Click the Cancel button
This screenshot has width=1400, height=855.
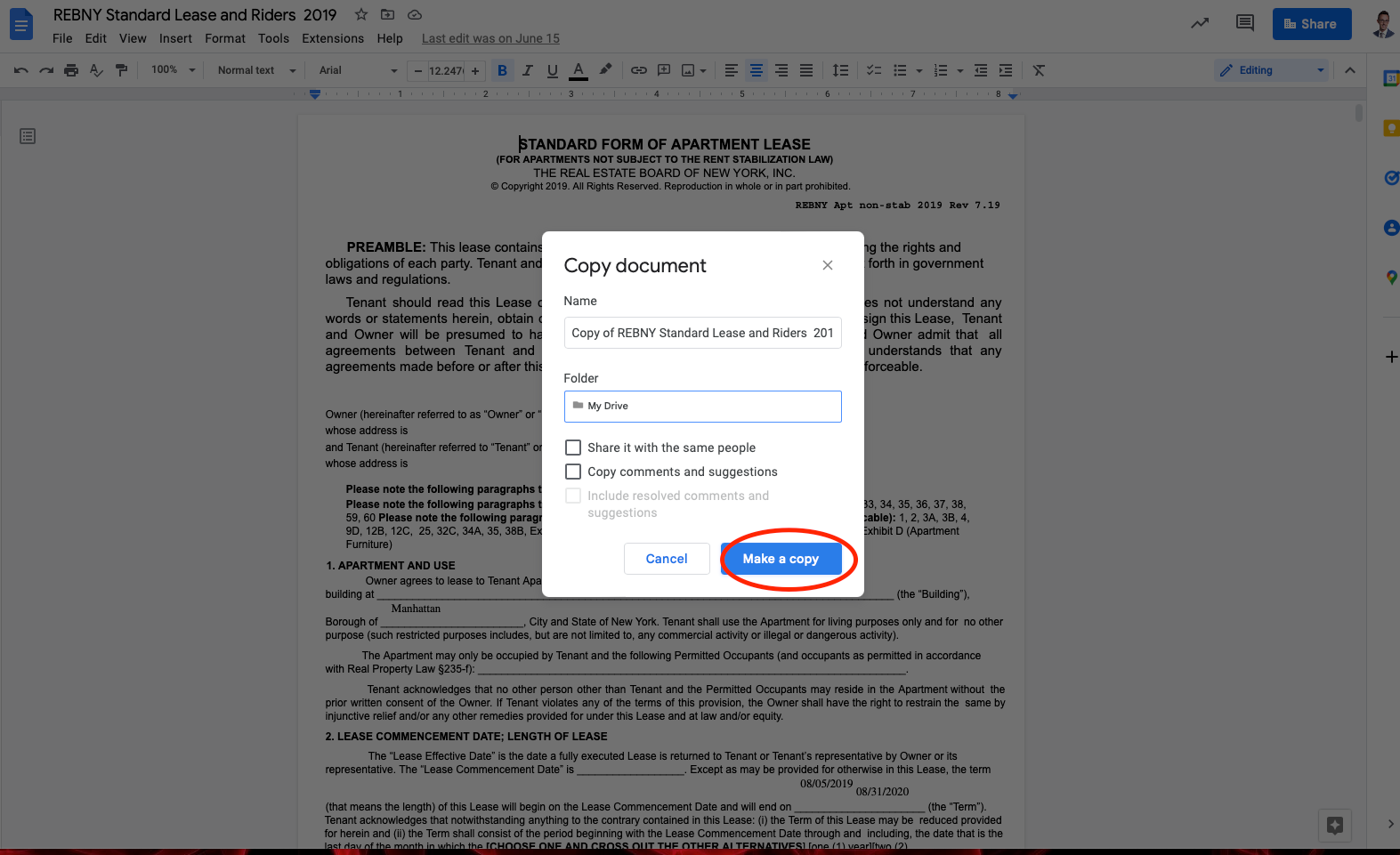click(x=667, y=559)
